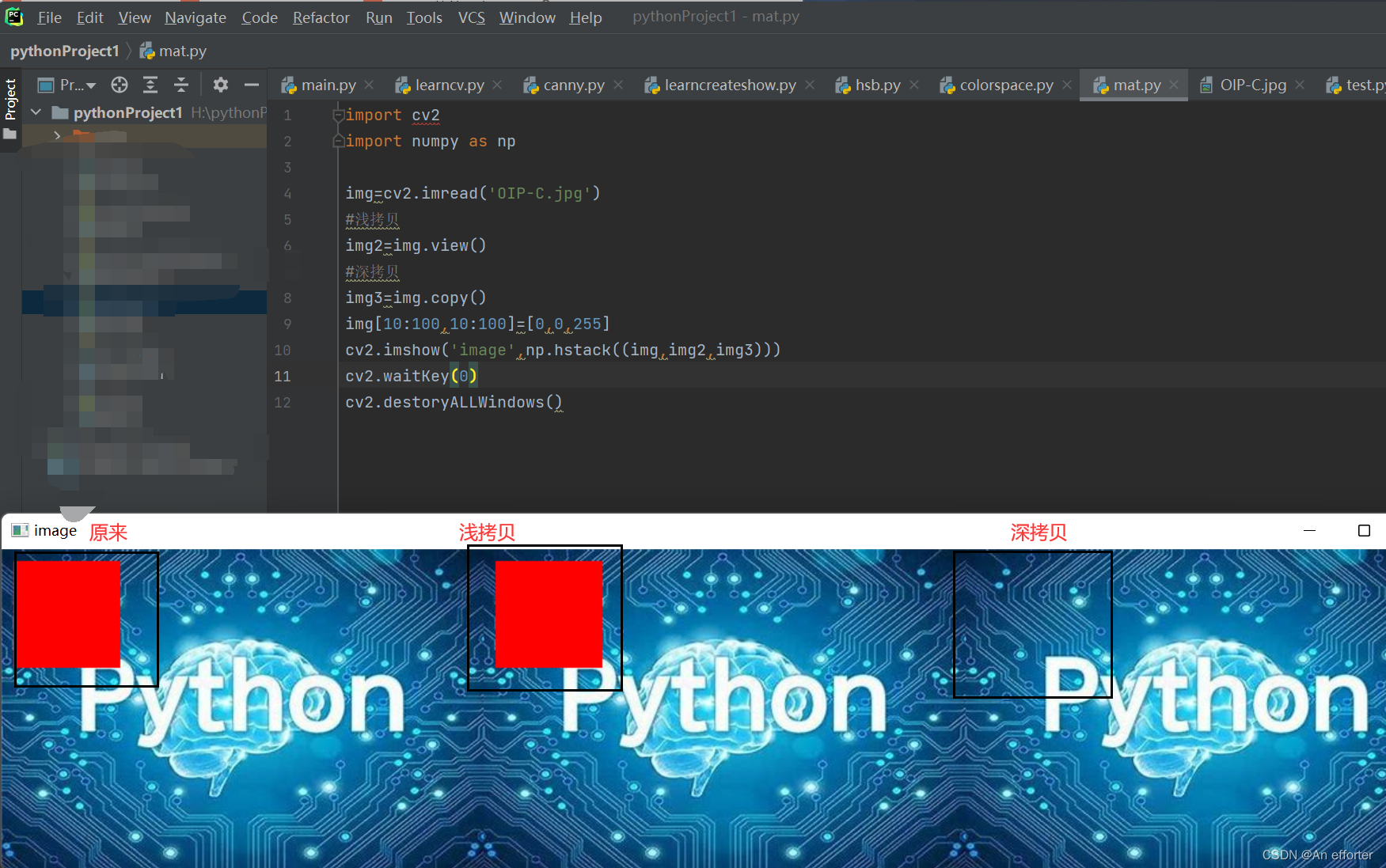Close the hsb.py tab
The width and height of the screenshot is (1386, 868).
(x=914, y=85)
